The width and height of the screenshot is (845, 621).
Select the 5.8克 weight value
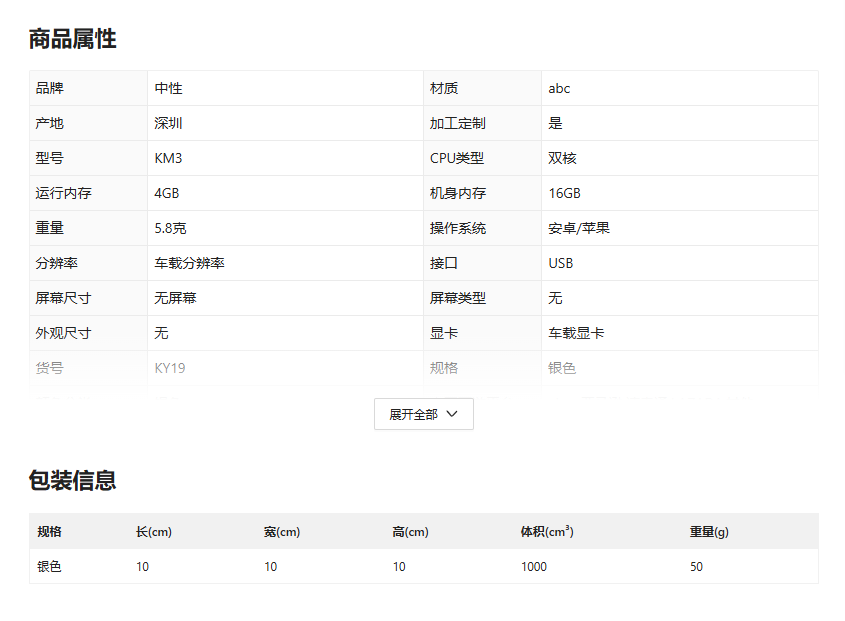(x=170, y=228)
